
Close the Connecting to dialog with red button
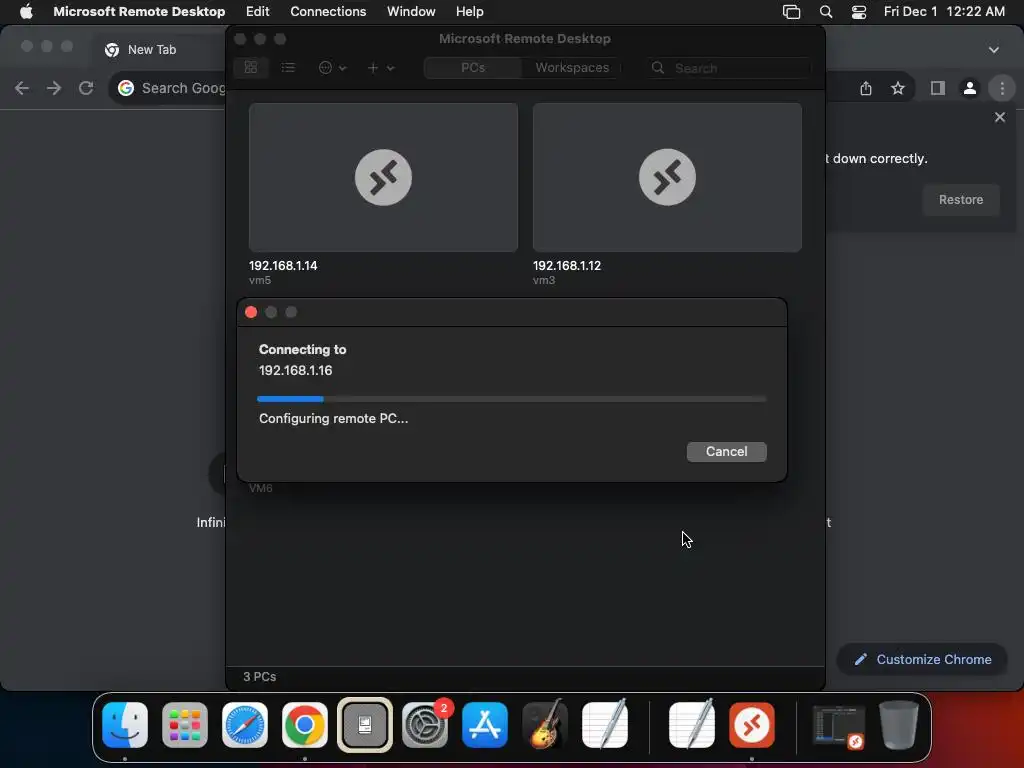[251, 312]
